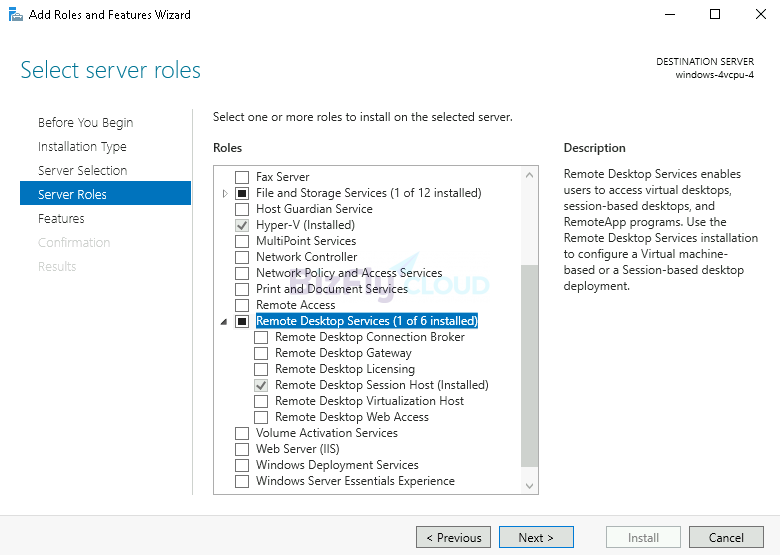
Task: Enable the Web Server (IIS) role checkbox
Action: 242,450
